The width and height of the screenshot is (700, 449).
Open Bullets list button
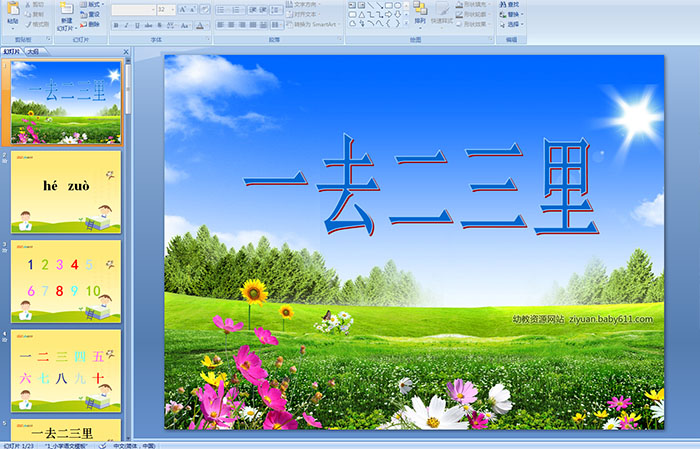tap(222, 10)
